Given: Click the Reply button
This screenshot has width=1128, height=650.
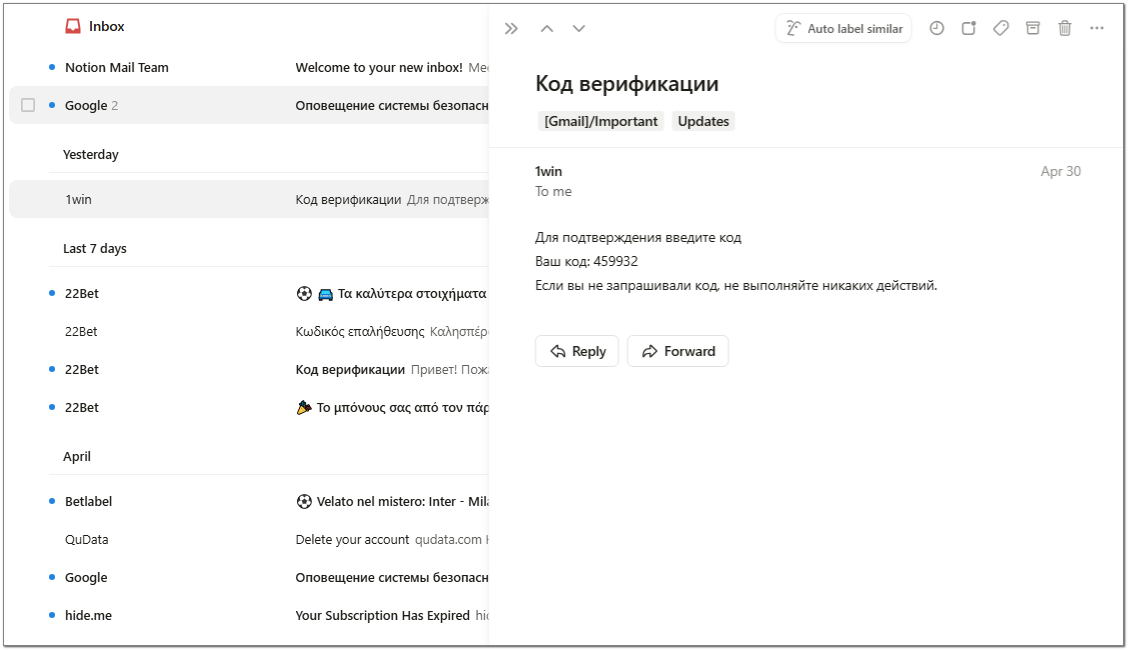Looking at the screenshot, I should click(x=577, y=351).
